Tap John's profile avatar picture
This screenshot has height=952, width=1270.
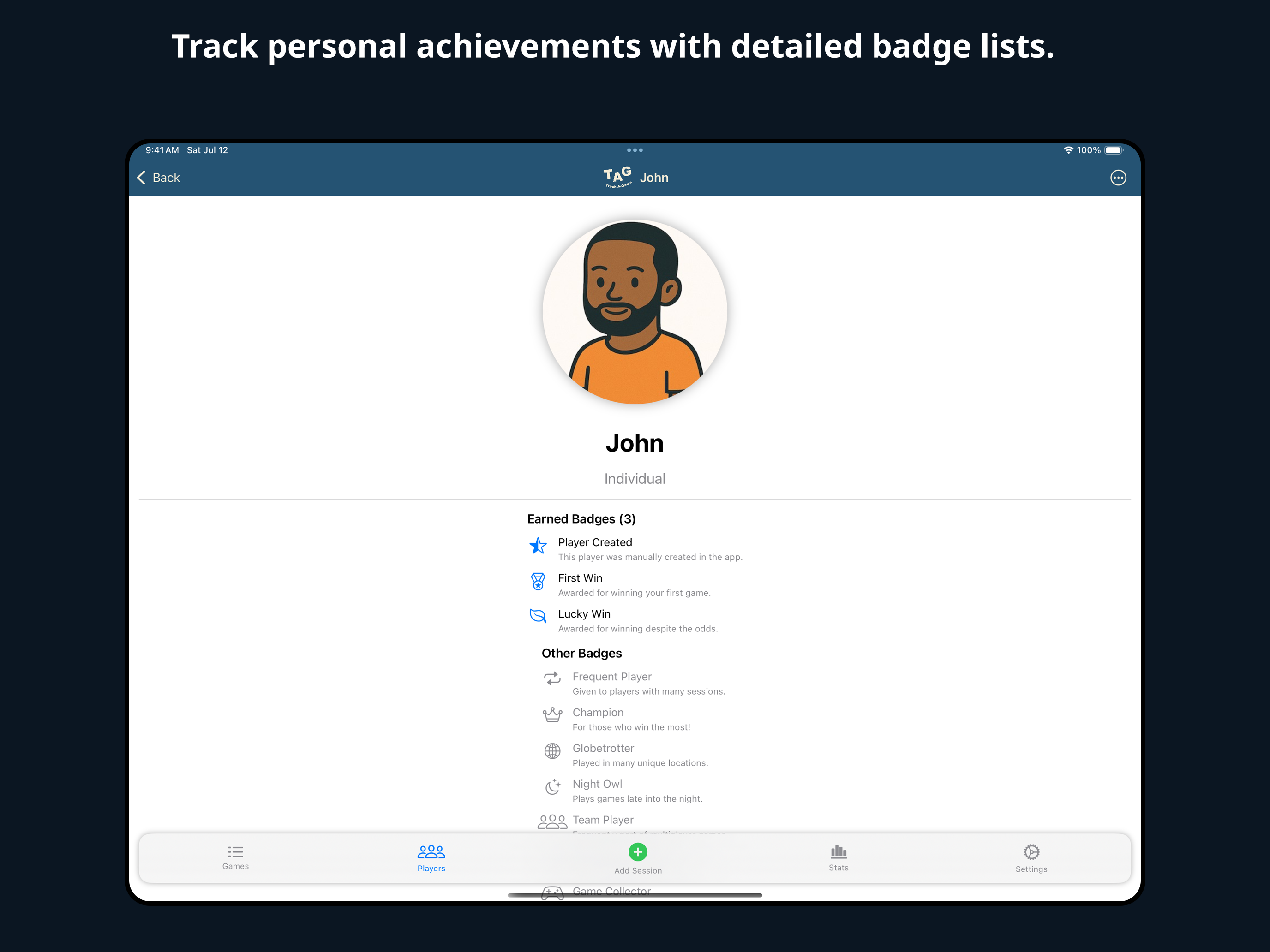[635, 312]
